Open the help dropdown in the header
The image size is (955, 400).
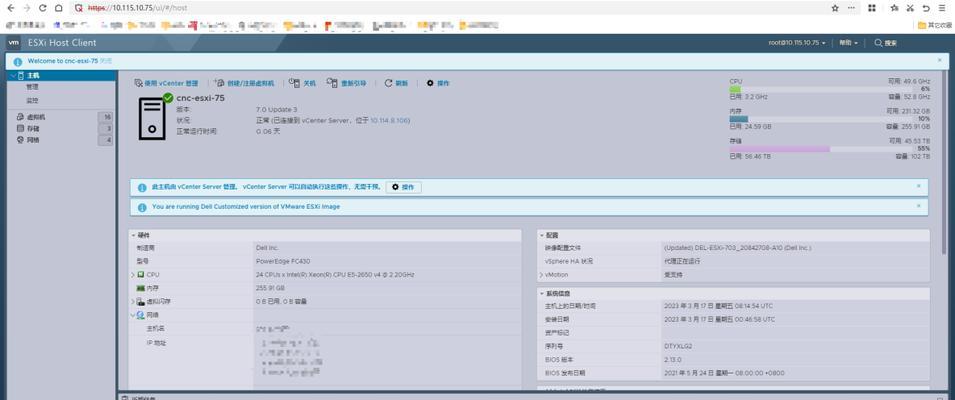pos(848,43)
